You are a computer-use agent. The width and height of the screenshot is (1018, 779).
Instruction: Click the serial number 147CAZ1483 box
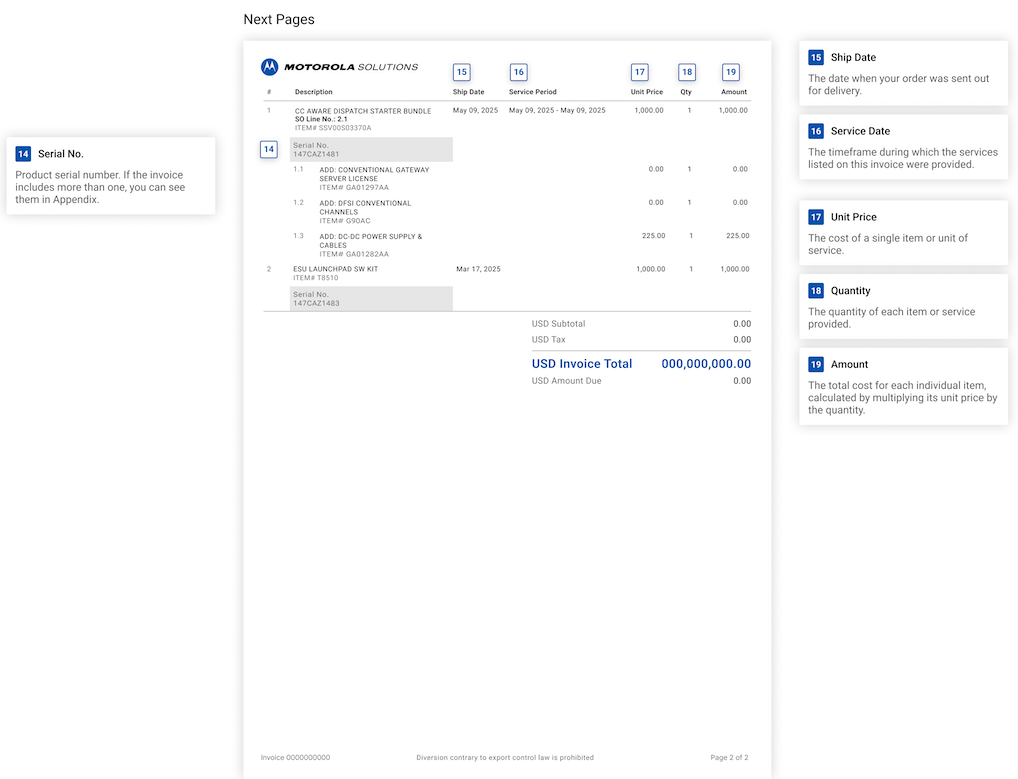371,299
